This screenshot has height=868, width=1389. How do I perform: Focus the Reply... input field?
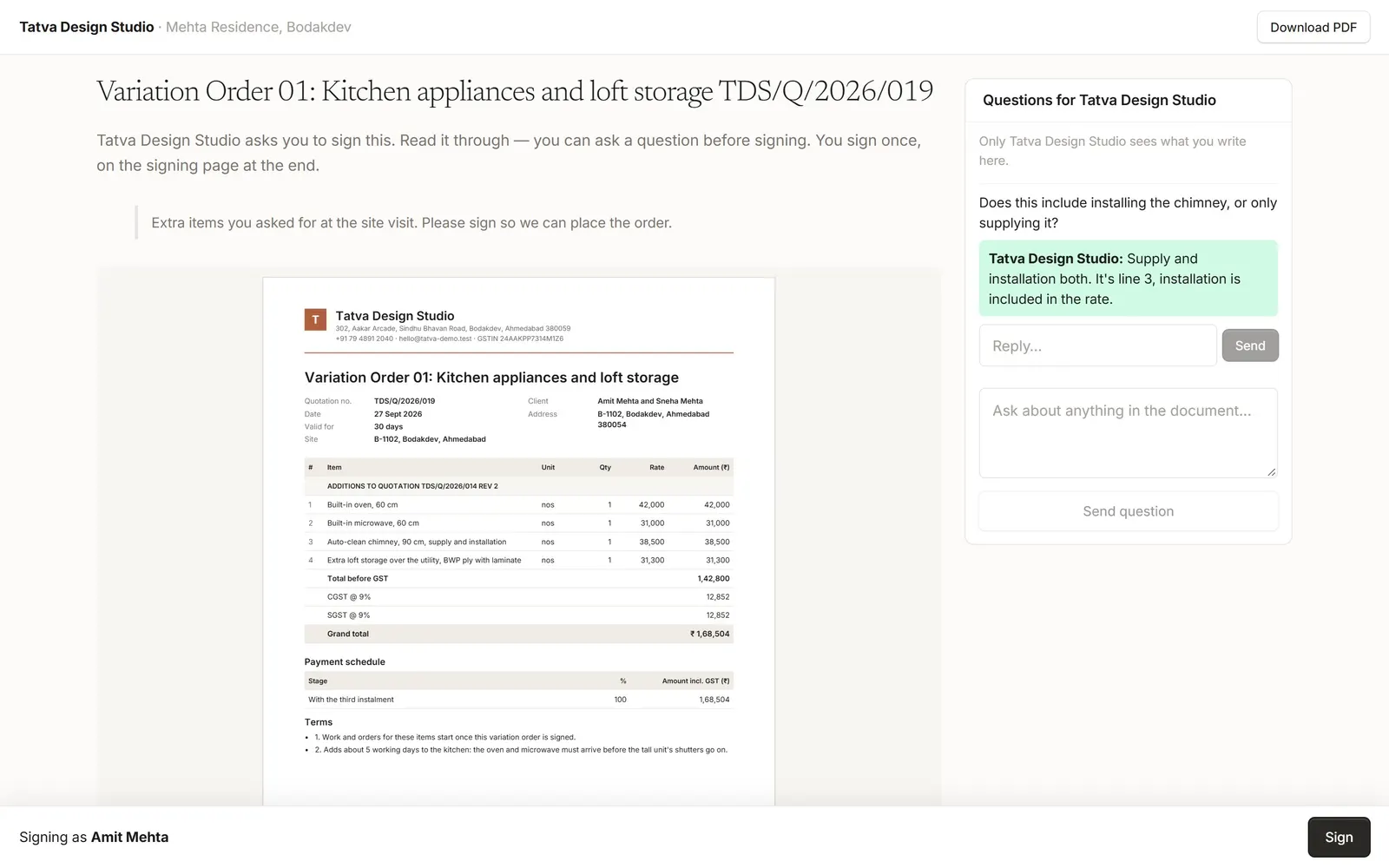point(1097,345)
